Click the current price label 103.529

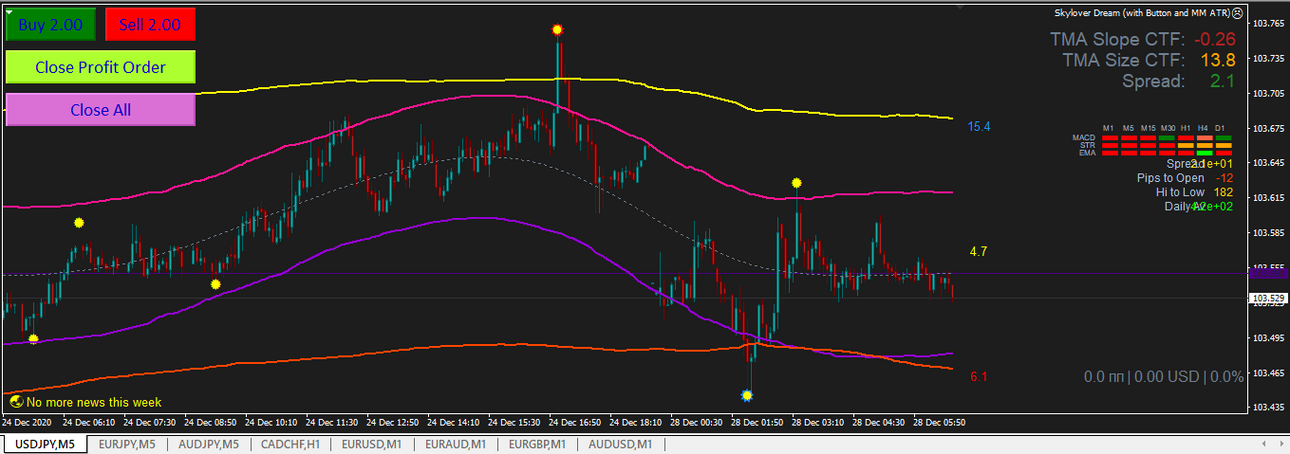[x=1268, y=298]
